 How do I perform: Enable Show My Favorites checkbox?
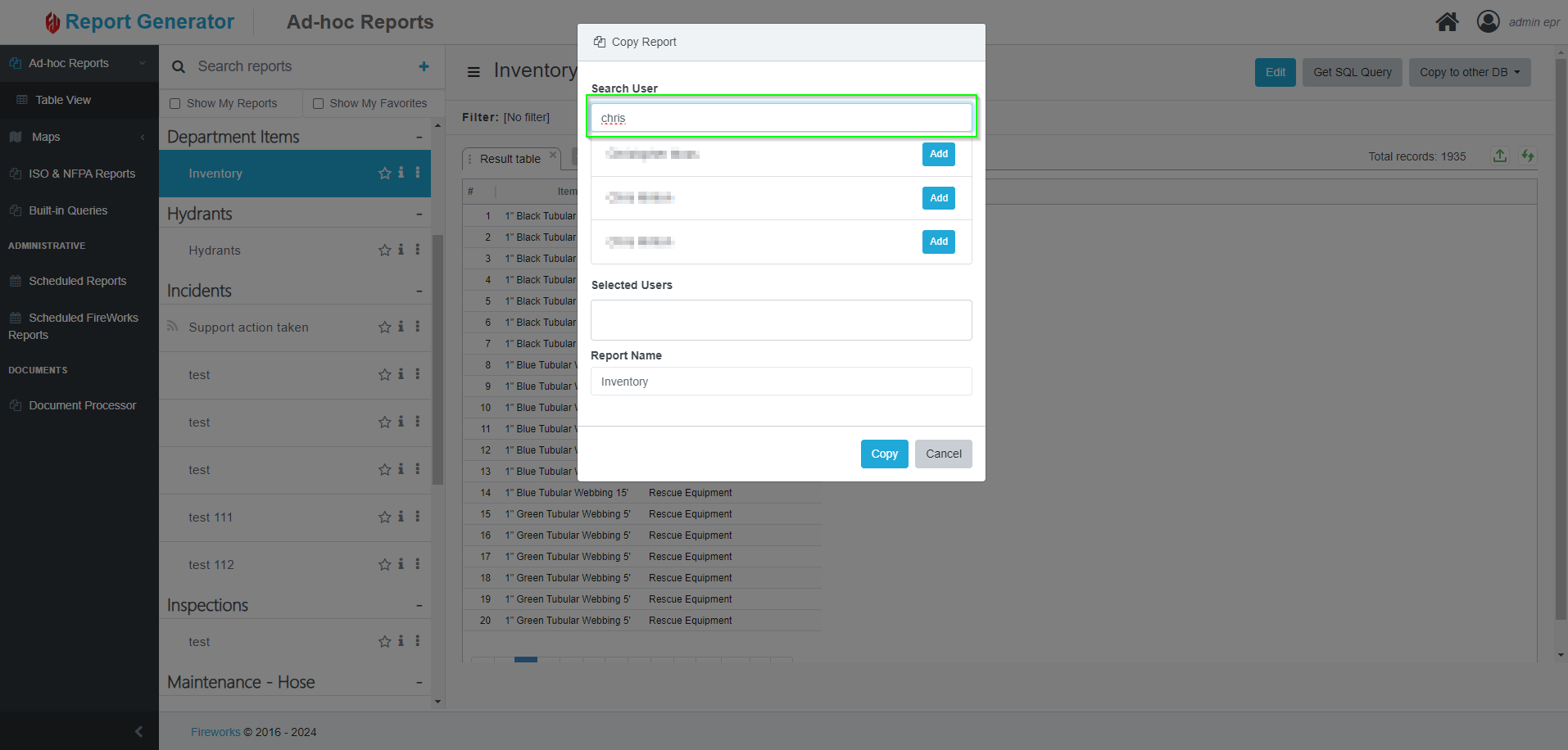pos(318,103)
